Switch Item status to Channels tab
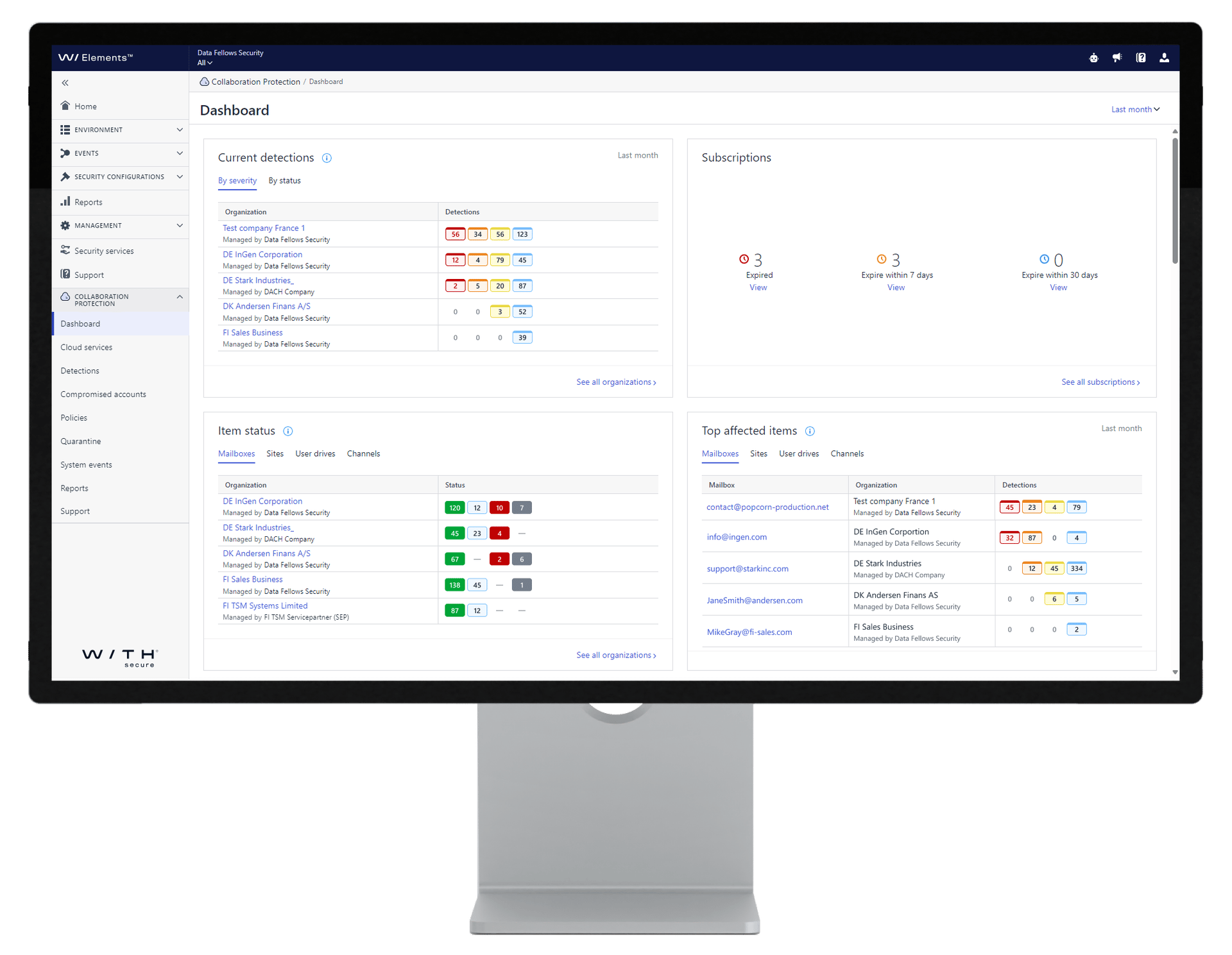 point(363,454)
